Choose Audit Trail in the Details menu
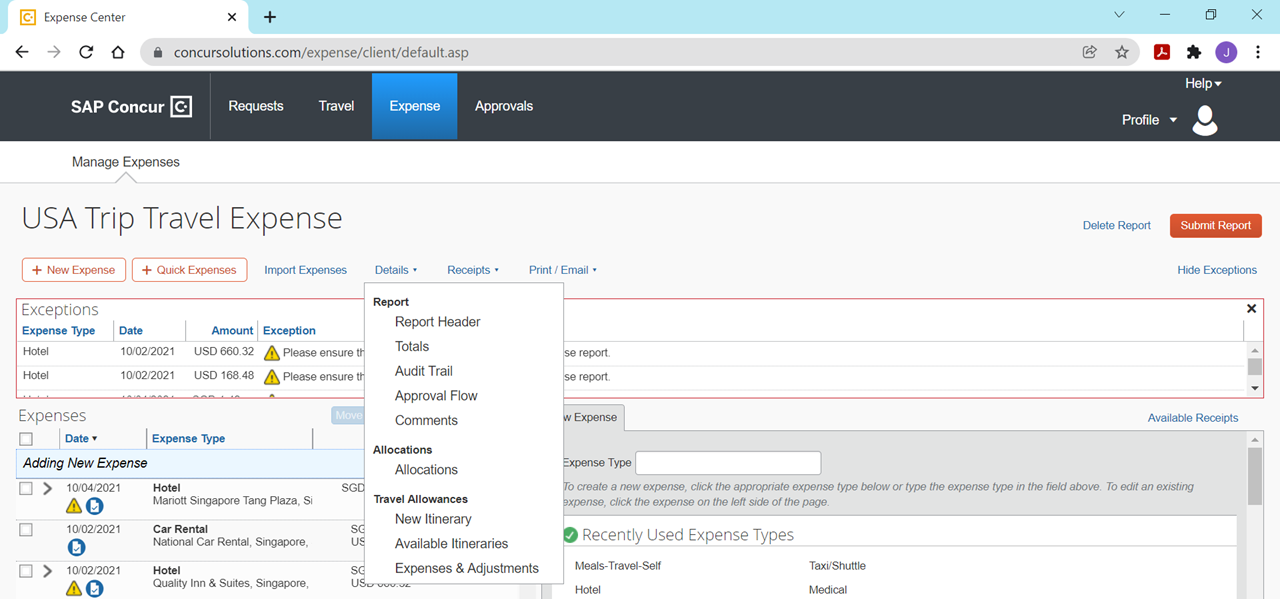This screenshot has height=599, width=1280. [x=424, y=371]
